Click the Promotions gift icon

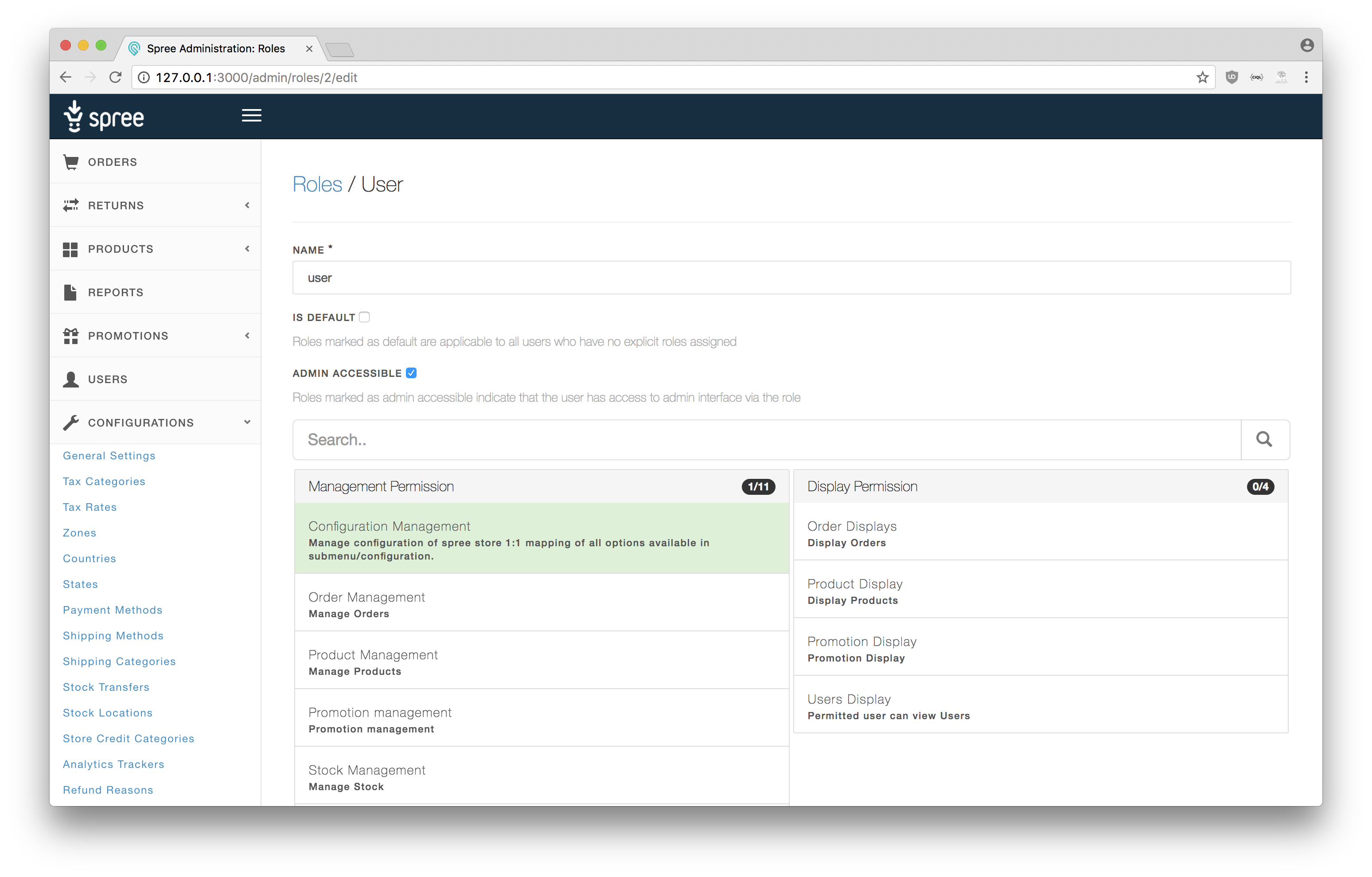click(x=70, y=336)
